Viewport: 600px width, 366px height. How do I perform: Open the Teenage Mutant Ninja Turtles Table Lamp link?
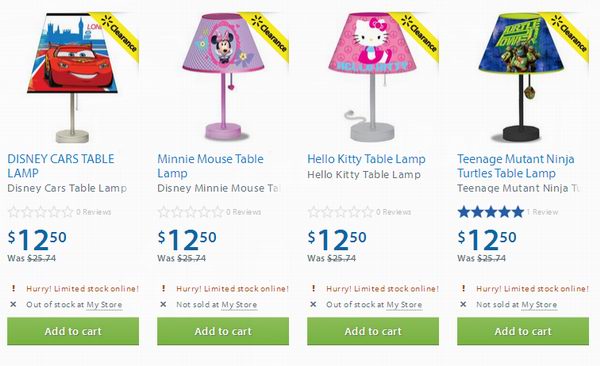516,166
